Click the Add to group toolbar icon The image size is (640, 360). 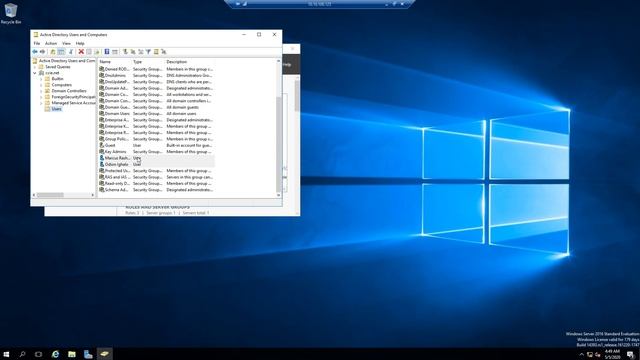(164, 51)
